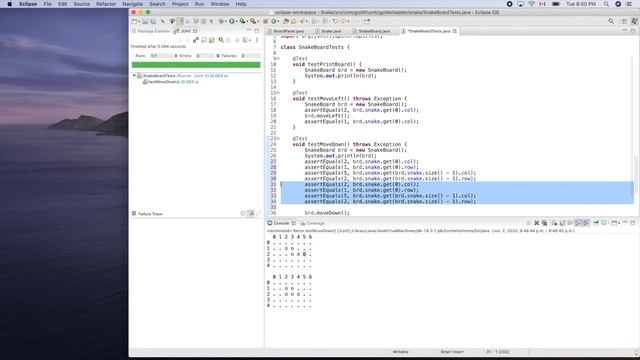The image size is (640, 360).
Task: Click Failure Trace panel label
Action: 150,213
